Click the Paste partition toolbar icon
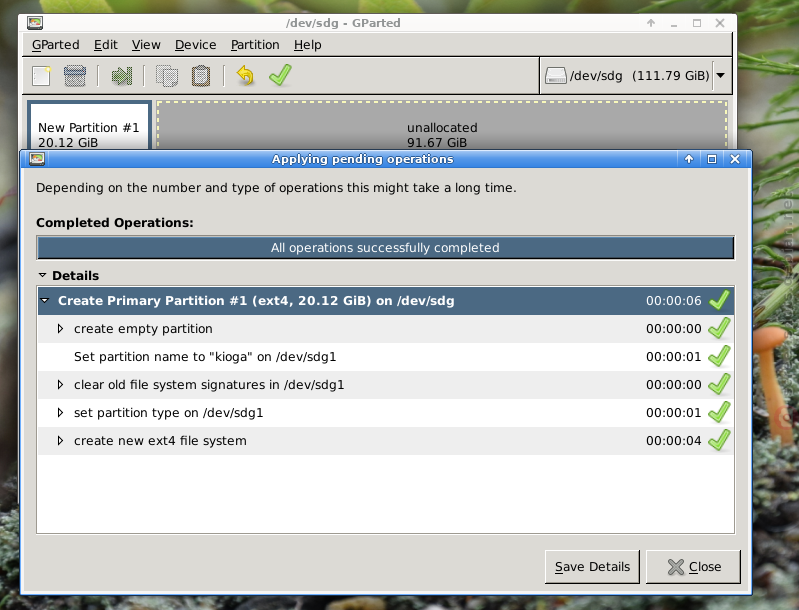This screenshot has width=799, height=610. pos(201,76)
